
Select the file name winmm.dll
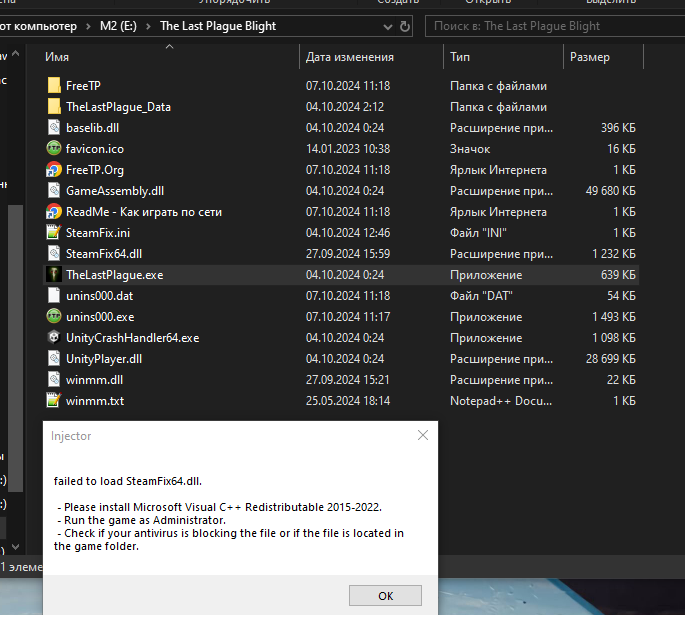(x=94, y=380)
